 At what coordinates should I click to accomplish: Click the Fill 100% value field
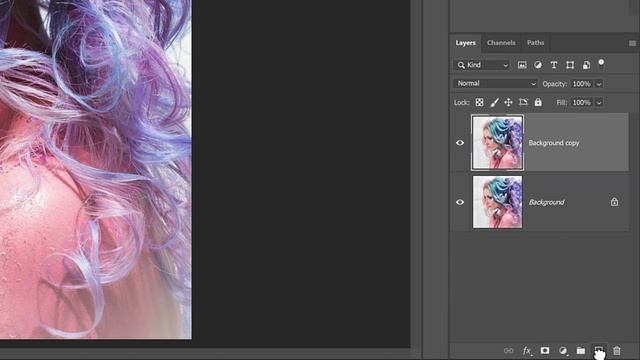pyautogui.click(x=582, y=103)
